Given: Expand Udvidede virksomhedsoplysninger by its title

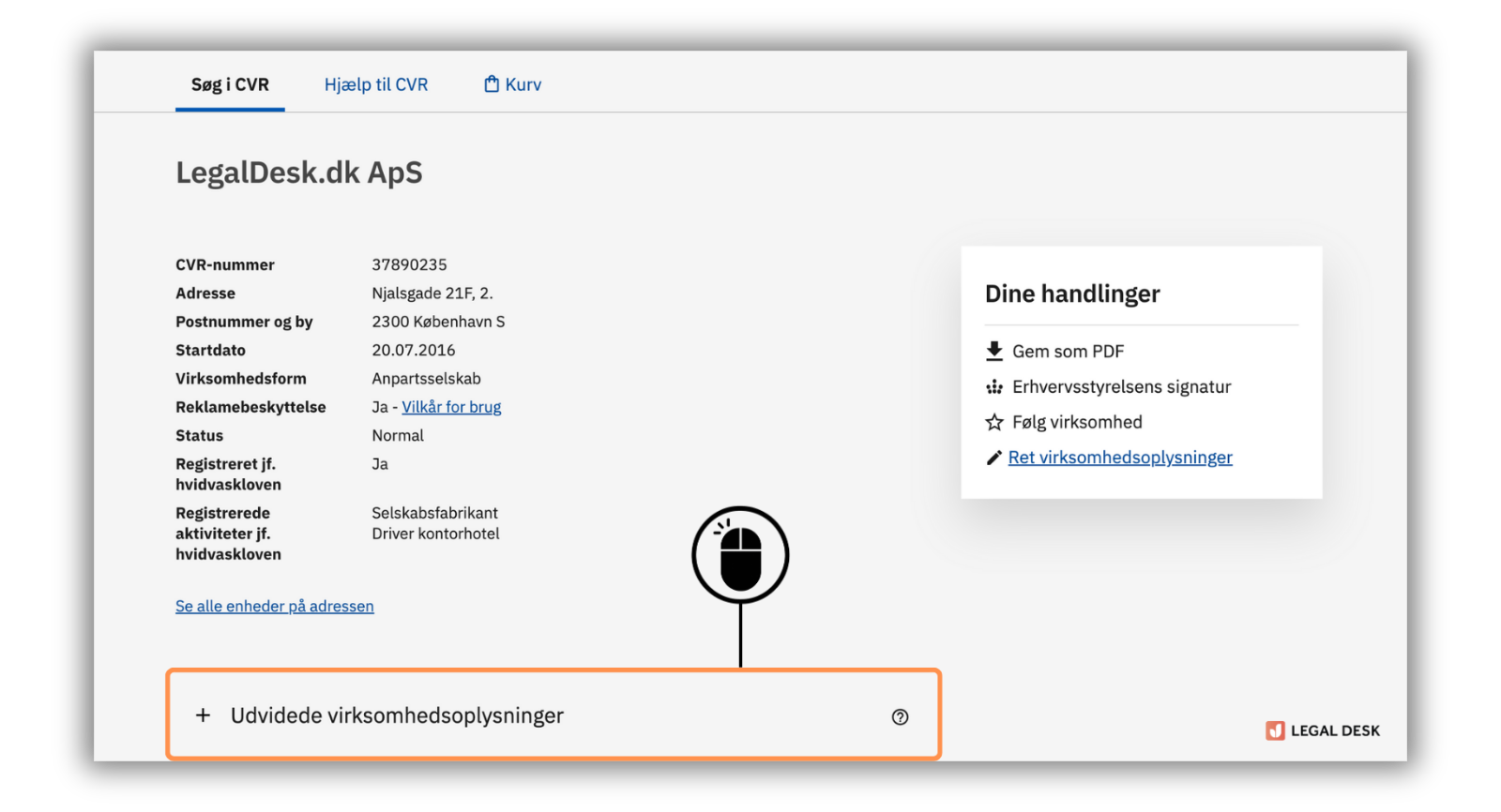Looking at the screenshot, I should [x=397, y=715].
